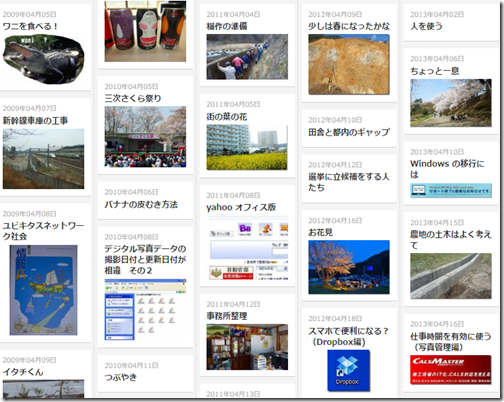Click the date 2012年04月16日
The image size is (504, 402).
coord(335,220)
